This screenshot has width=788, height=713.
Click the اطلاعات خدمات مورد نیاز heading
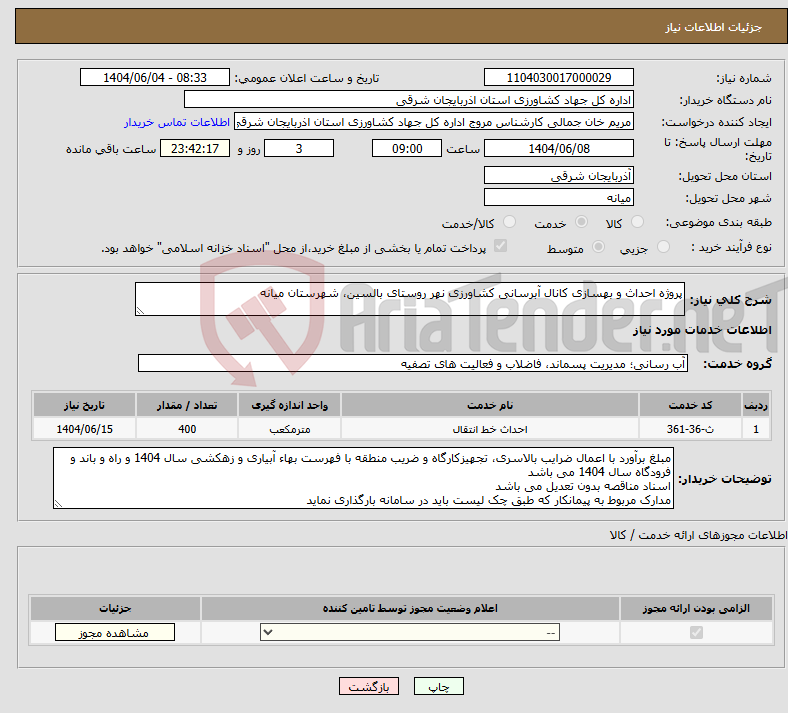click(x=702, y=330)
